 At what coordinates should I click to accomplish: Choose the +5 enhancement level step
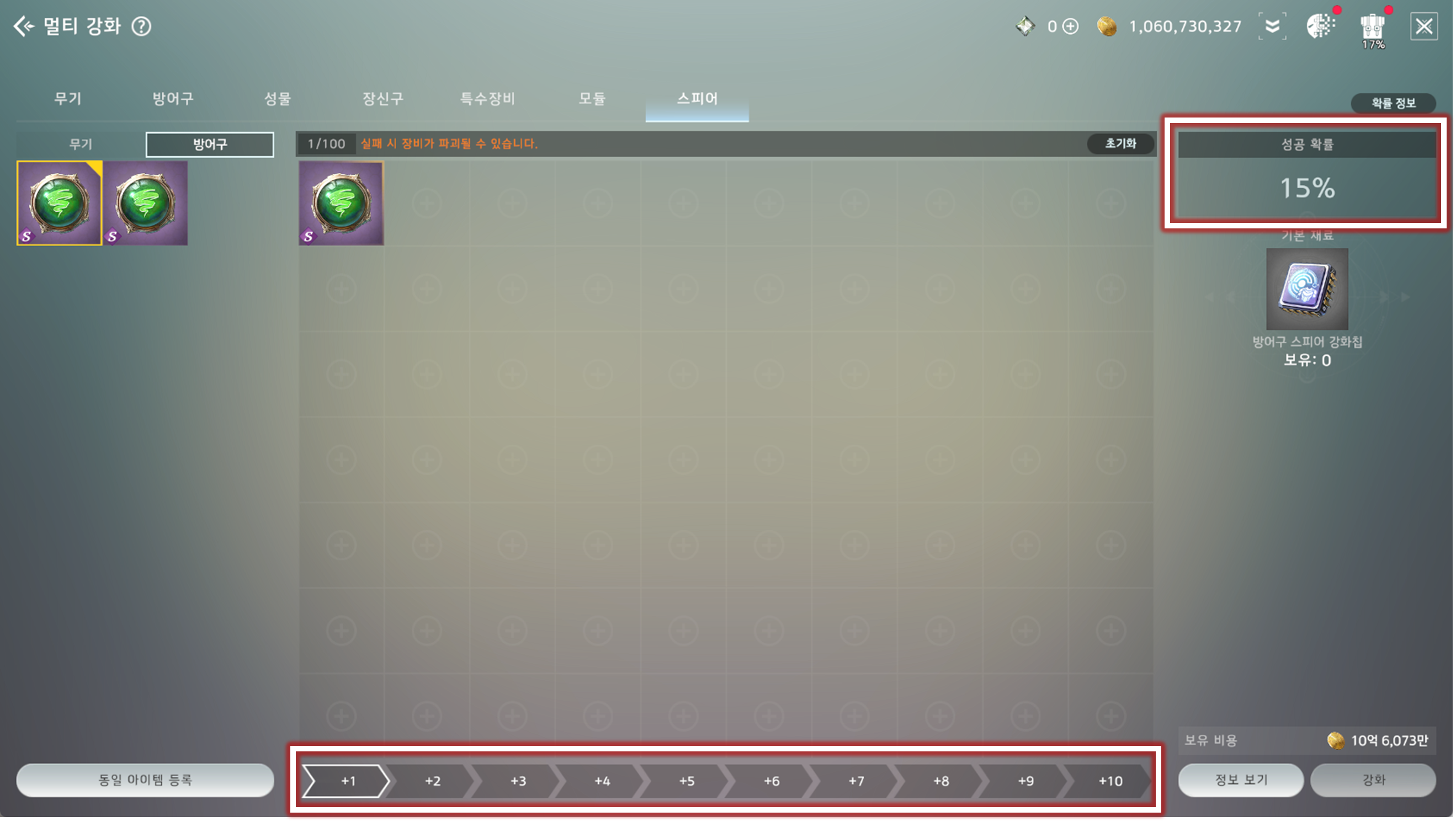(686, 781)
